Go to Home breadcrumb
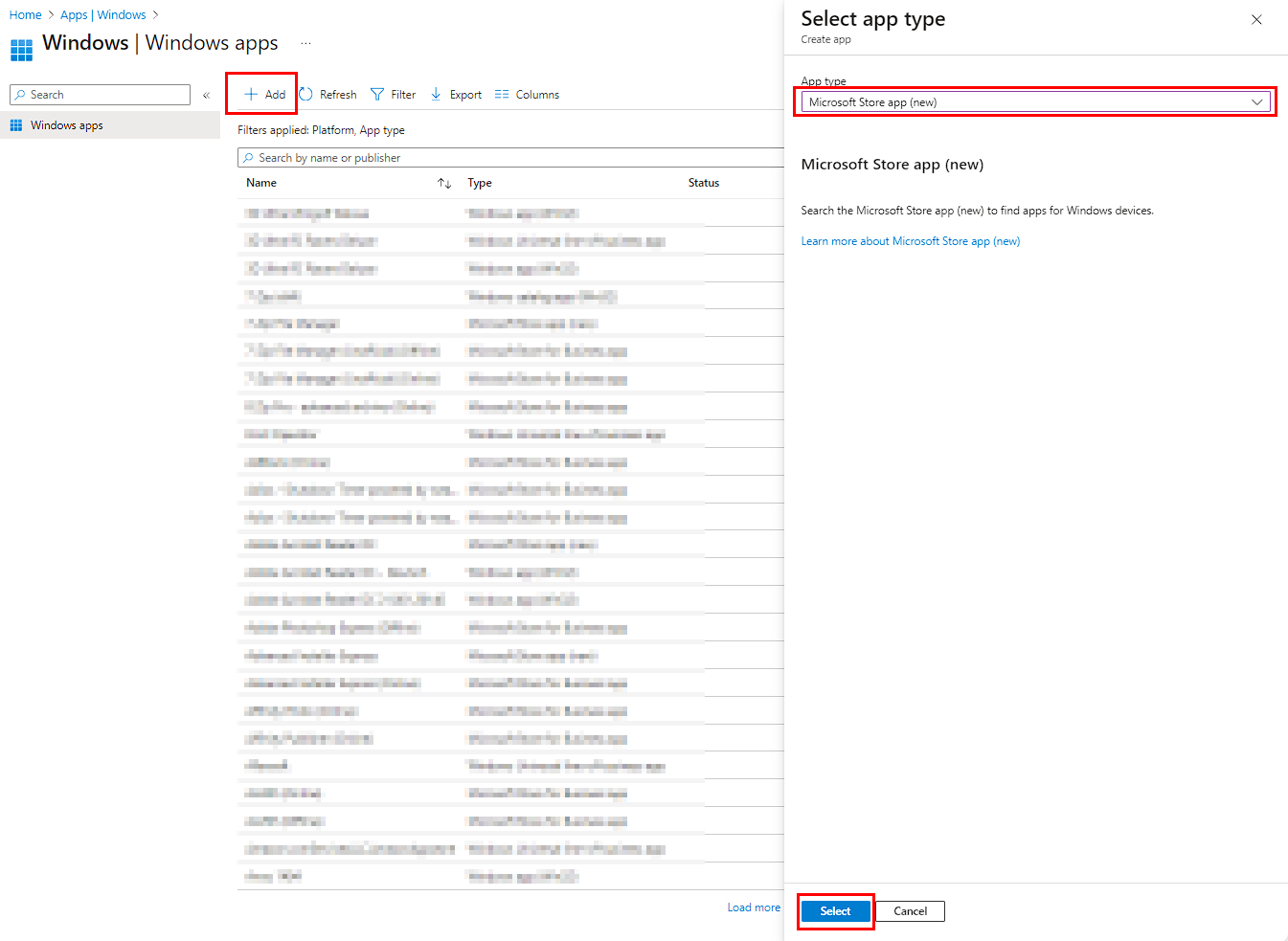Screen dimensions: 1288x941 pyautogui.click(x=25, y=15)
